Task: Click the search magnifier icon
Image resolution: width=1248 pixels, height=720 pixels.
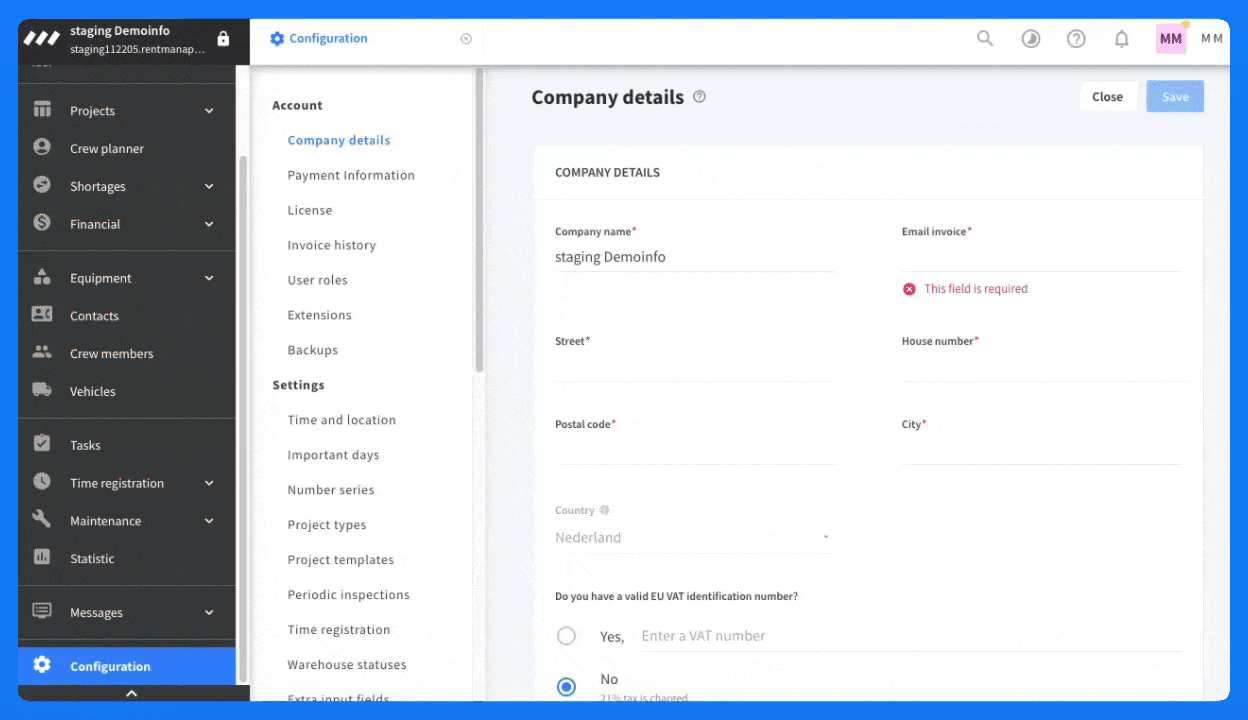Action: click(985, 39)
